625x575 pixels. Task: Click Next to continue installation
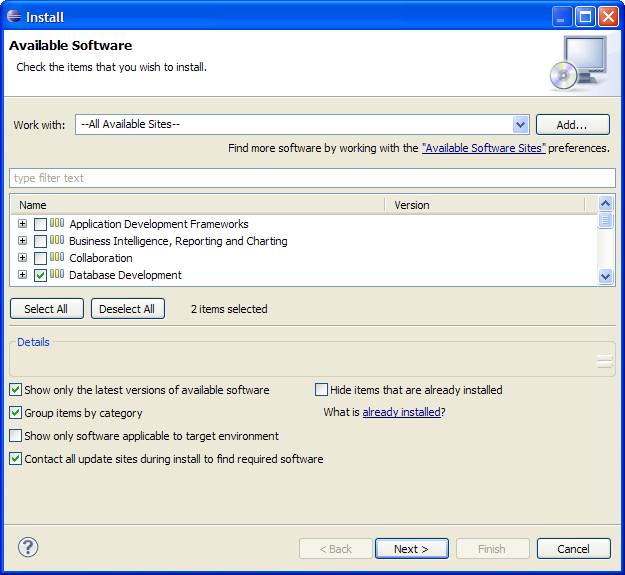[412, 549]
